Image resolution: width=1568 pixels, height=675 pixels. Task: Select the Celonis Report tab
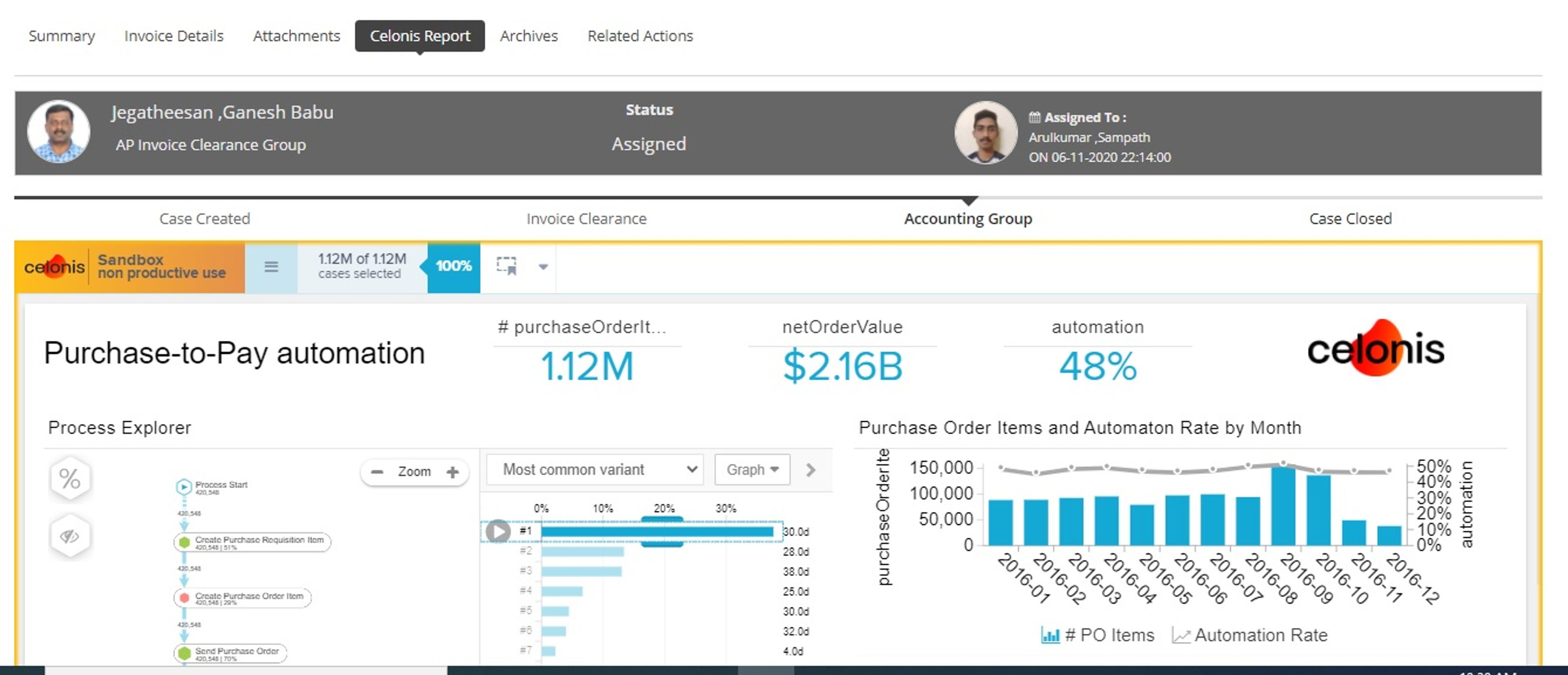(x=420, y=36)
